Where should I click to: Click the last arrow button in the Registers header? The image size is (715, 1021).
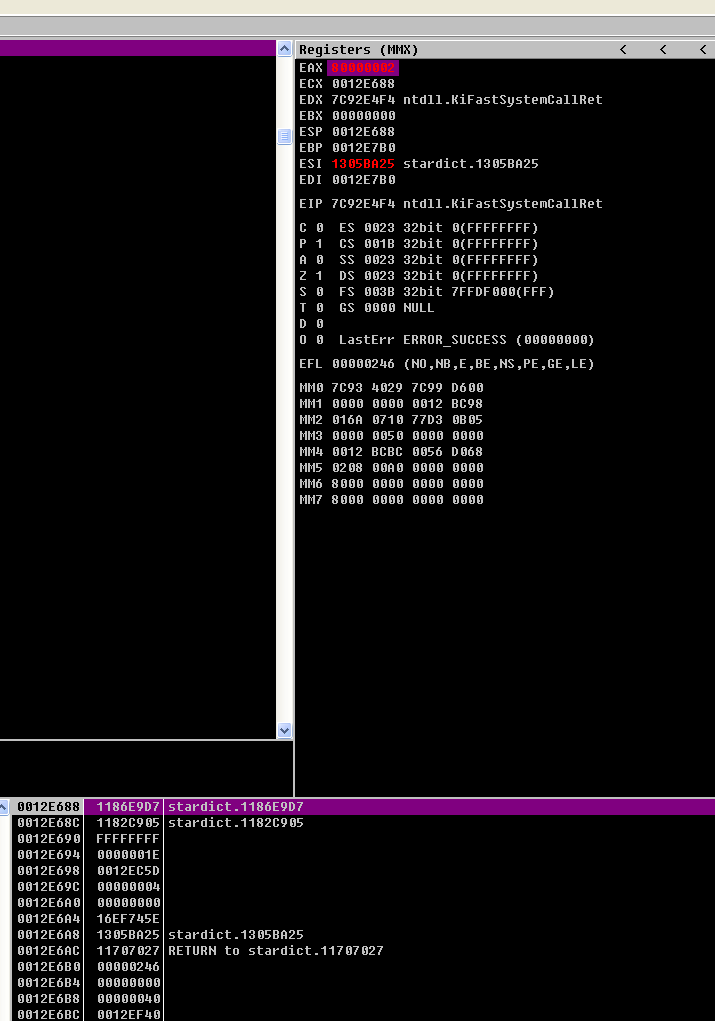[x=703, y=49]
